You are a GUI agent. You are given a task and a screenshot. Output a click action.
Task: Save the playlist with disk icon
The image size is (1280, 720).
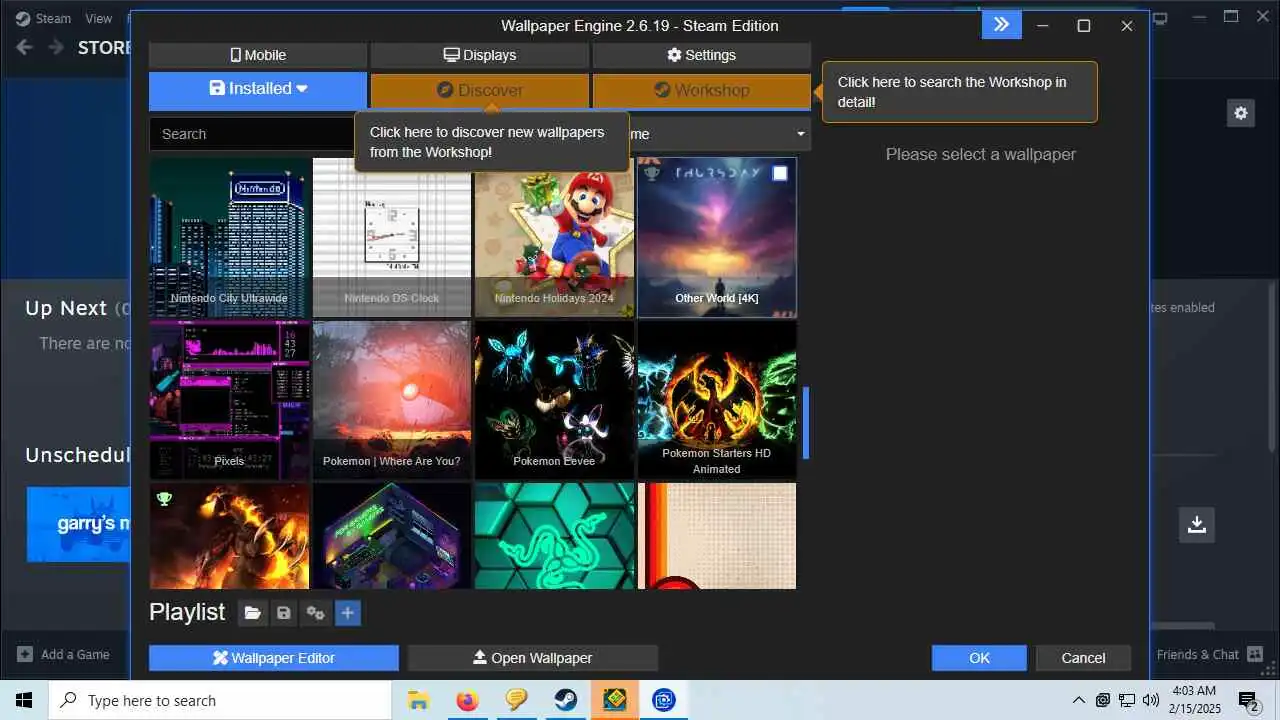284,613
